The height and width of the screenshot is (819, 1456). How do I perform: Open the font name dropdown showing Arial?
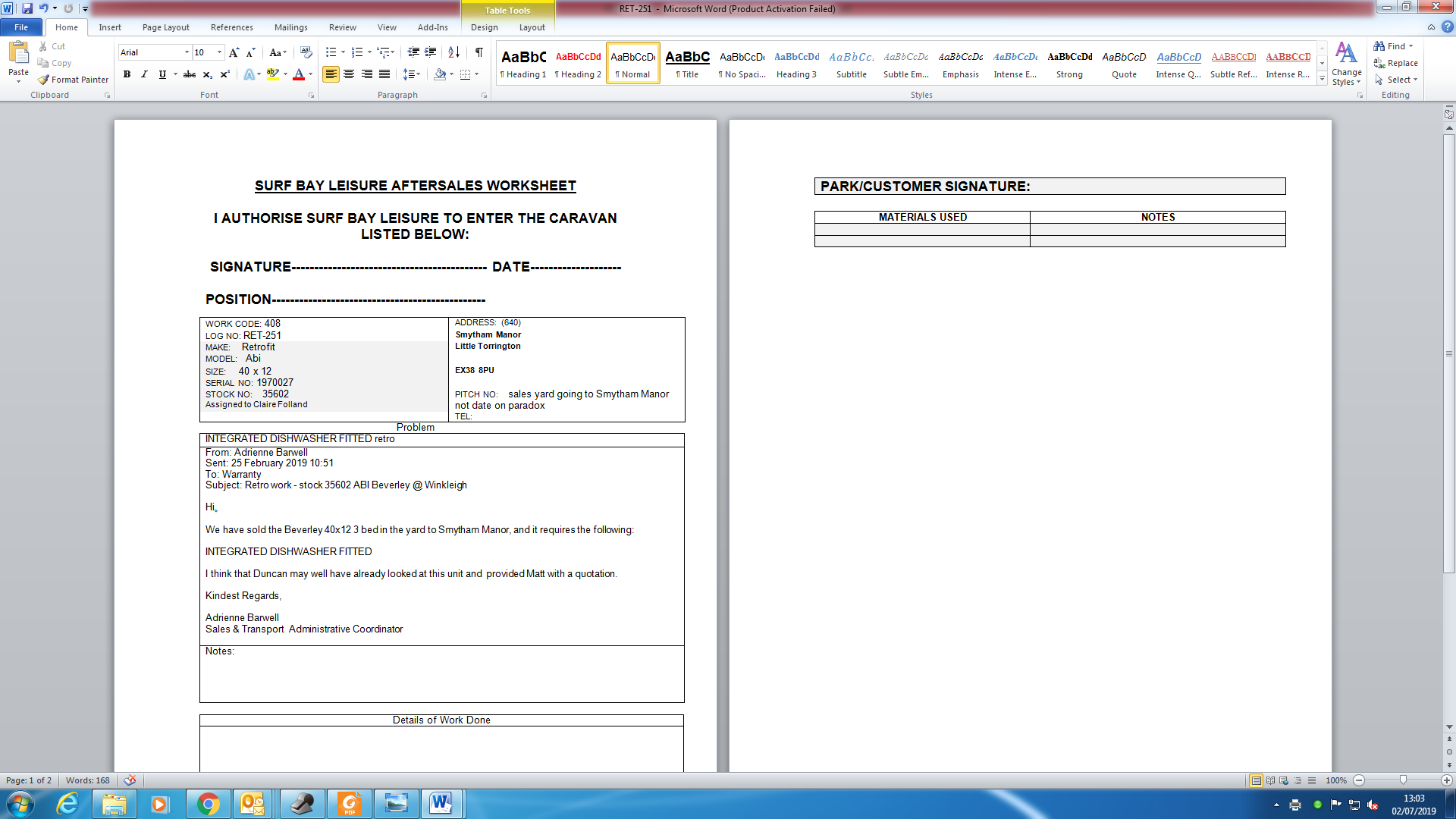(x=187, y=52)
